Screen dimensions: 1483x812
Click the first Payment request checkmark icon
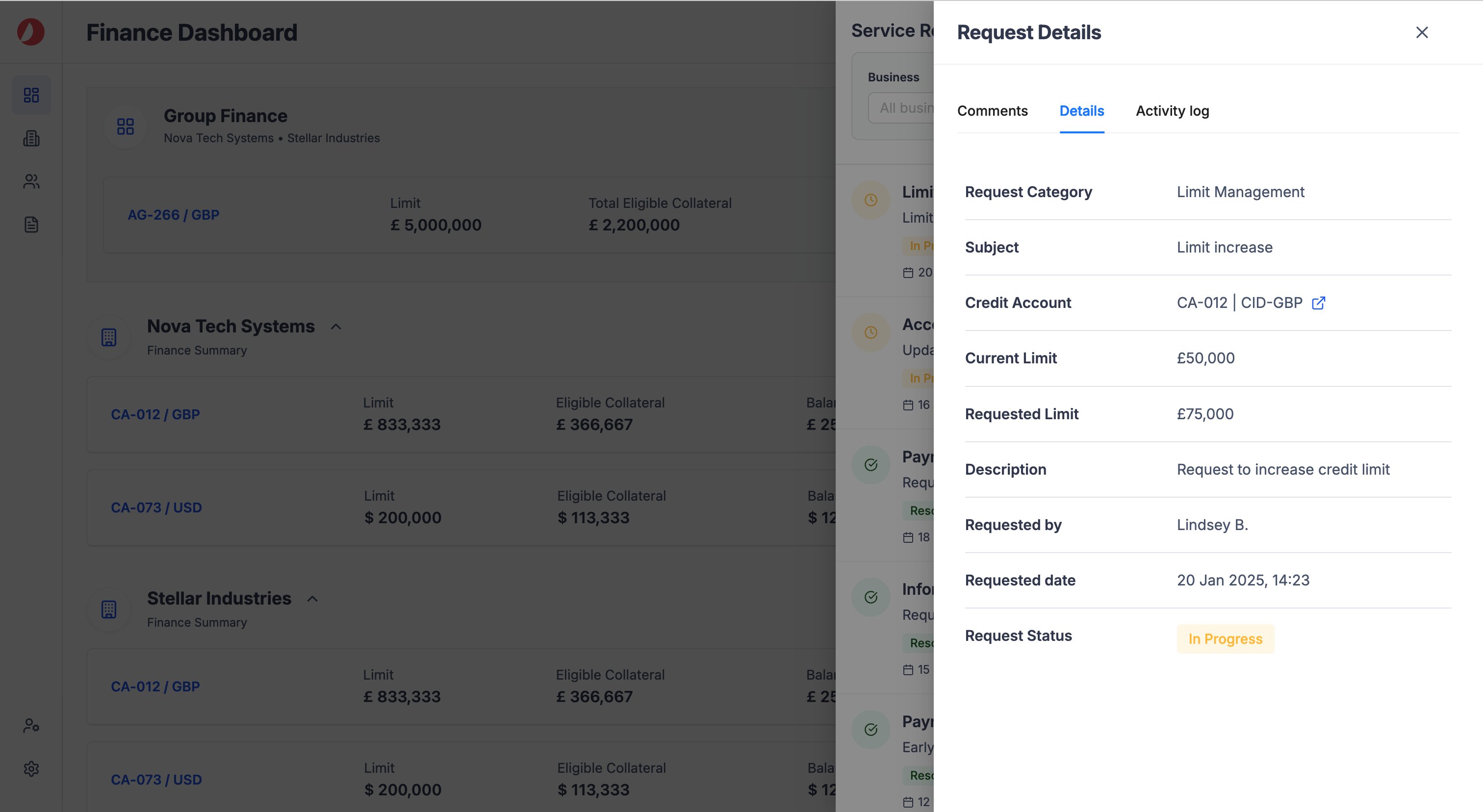pos(870,465)
